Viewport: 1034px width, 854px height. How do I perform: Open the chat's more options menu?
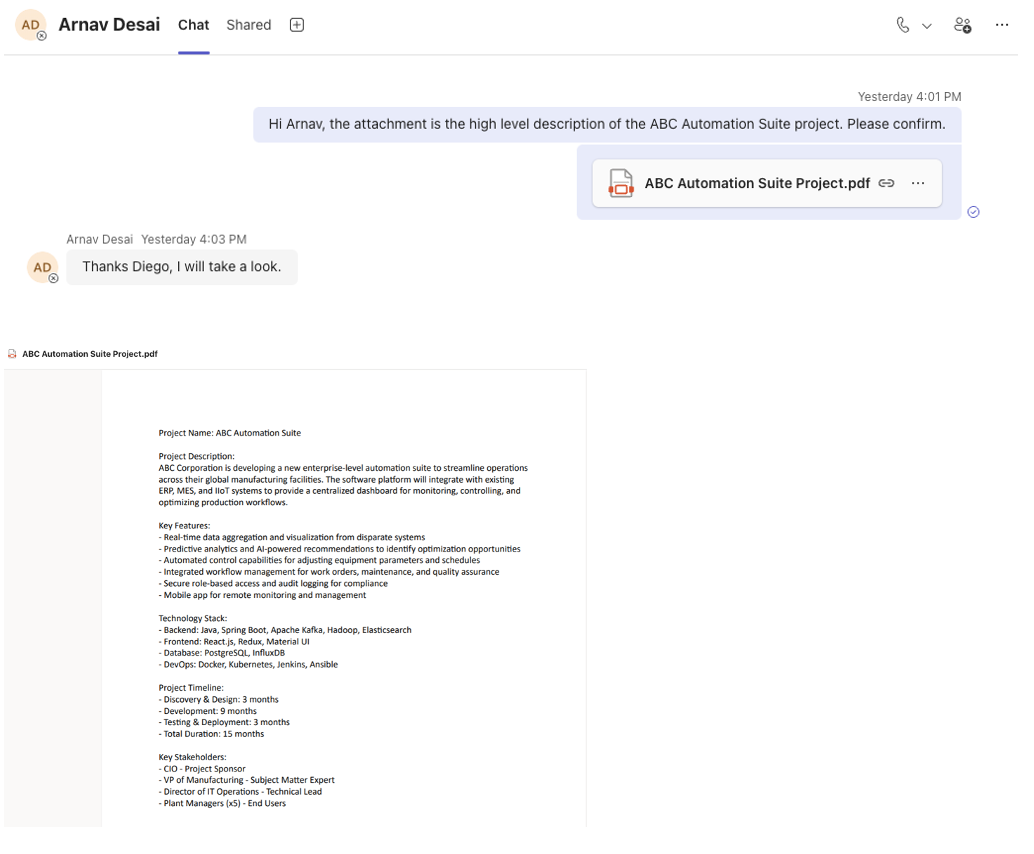[1002, 25]
